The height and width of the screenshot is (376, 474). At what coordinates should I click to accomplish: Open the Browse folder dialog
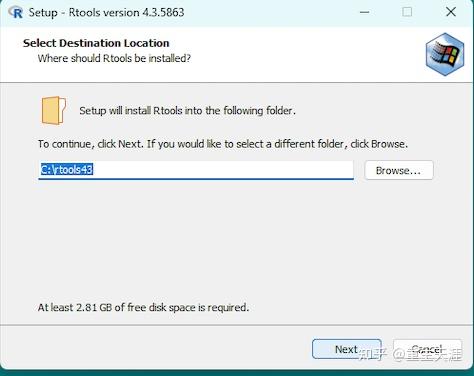399,170
